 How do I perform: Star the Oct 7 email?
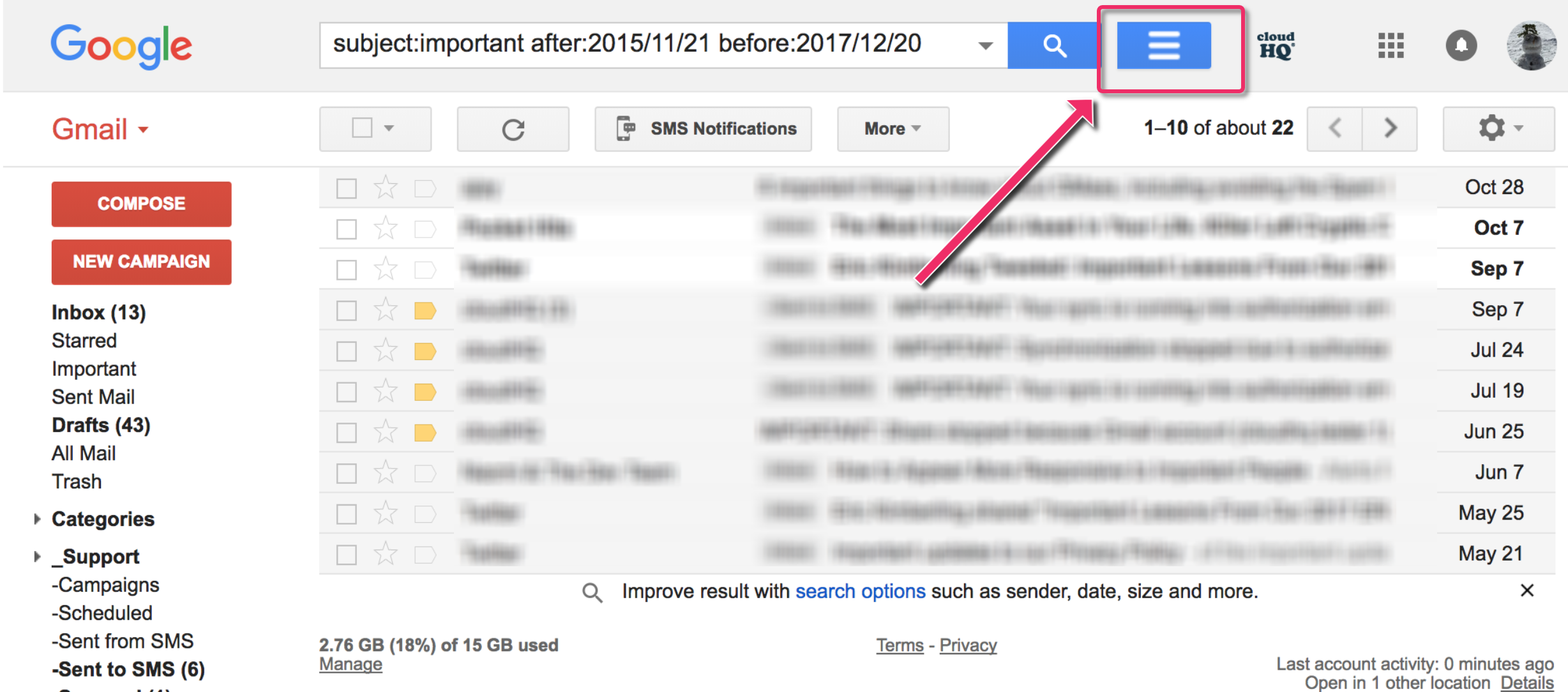point(386,228)
